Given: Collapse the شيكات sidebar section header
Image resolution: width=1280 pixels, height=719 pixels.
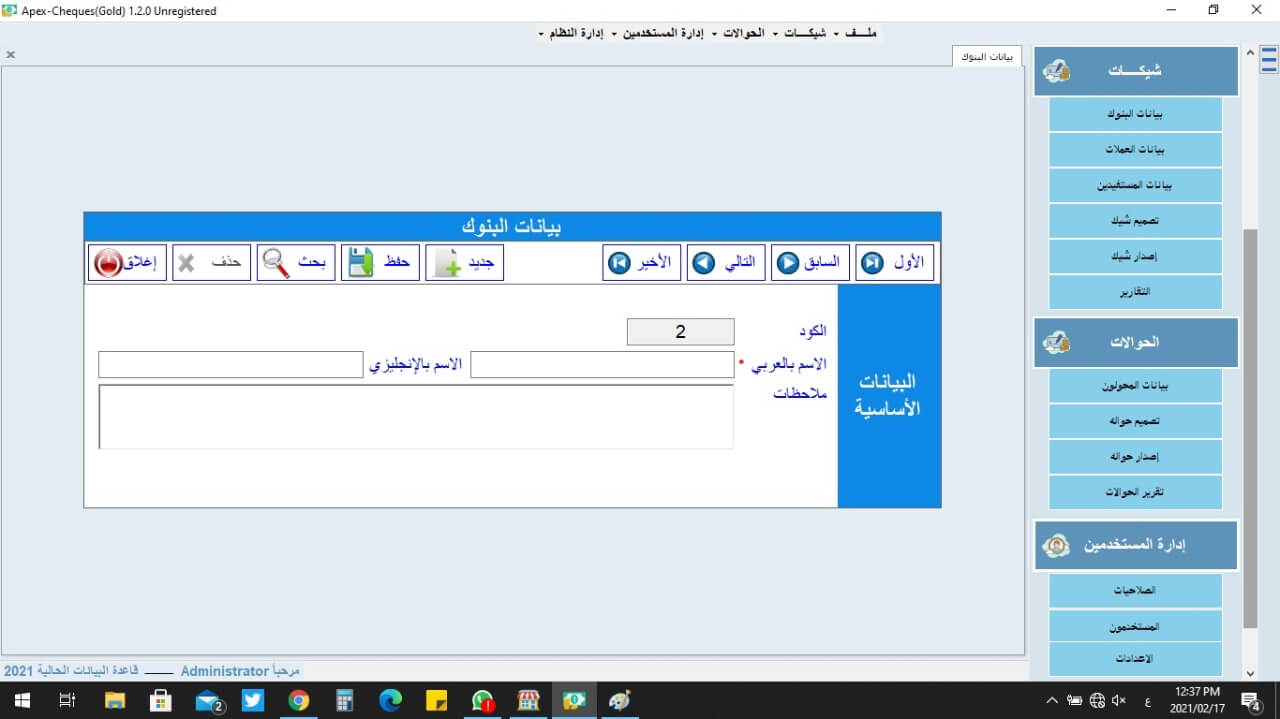Looking at the screenshot, I should tap(1135, 71).
